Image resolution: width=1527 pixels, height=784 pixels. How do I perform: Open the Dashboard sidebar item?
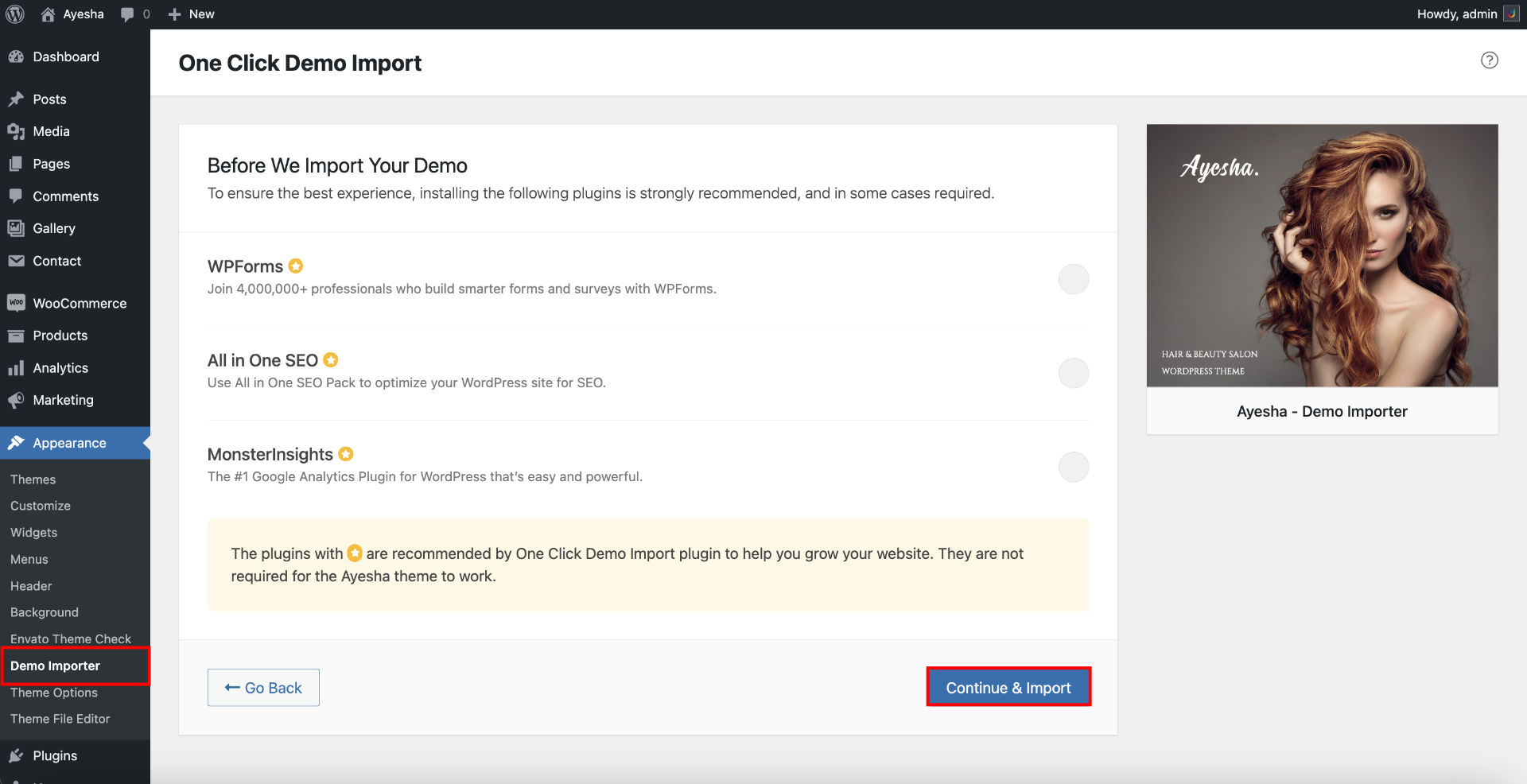click(66, 56)
